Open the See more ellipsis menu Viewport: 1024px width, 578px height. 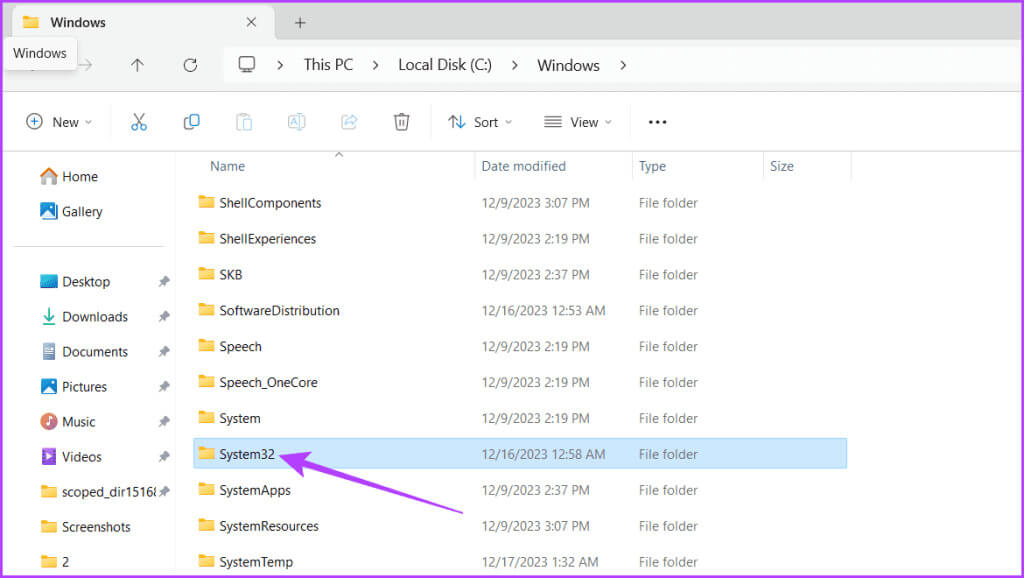[658, 122]
